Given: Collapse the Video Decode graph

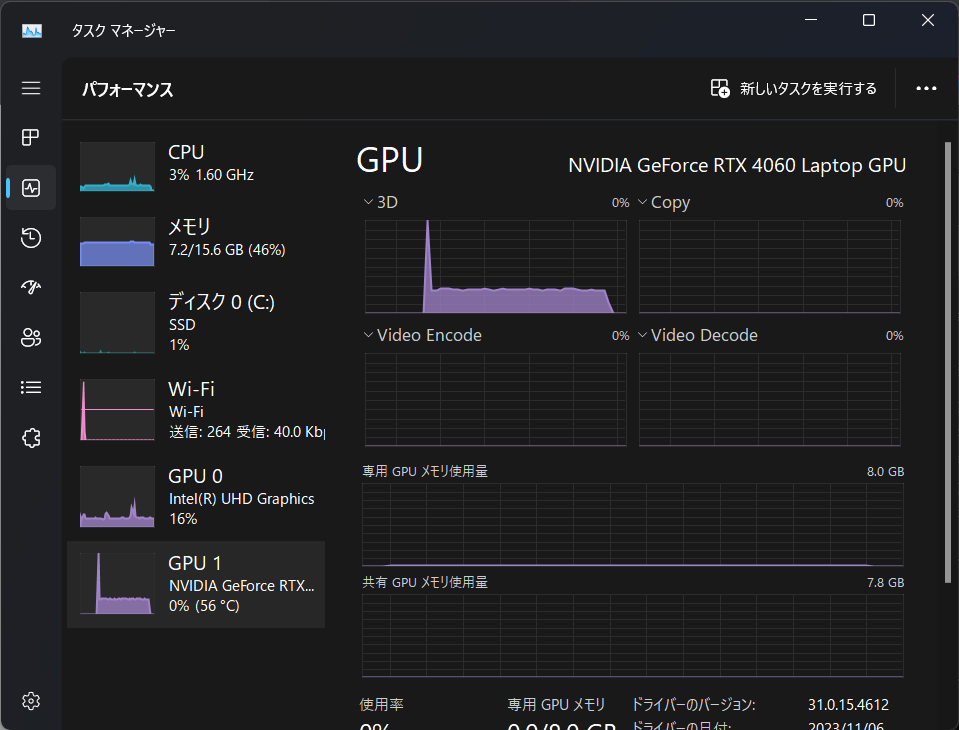Looking at the screenshot, I should (641, 334).
